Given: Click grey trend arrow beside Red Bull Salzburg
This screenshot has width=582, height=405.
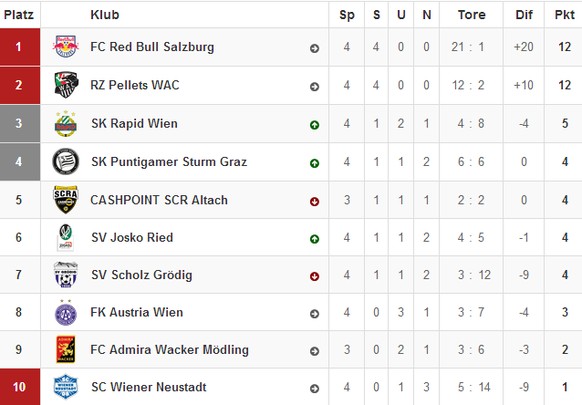Looking at the screenshot, I should pyautogui.click(x=314, y=49).
